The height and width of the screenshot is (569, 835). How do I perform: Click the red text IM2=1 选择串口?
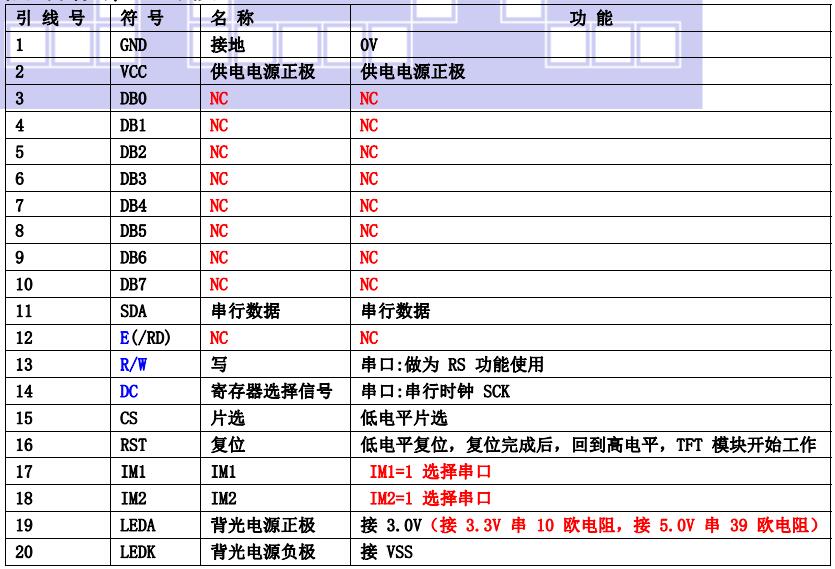(430, 497)
